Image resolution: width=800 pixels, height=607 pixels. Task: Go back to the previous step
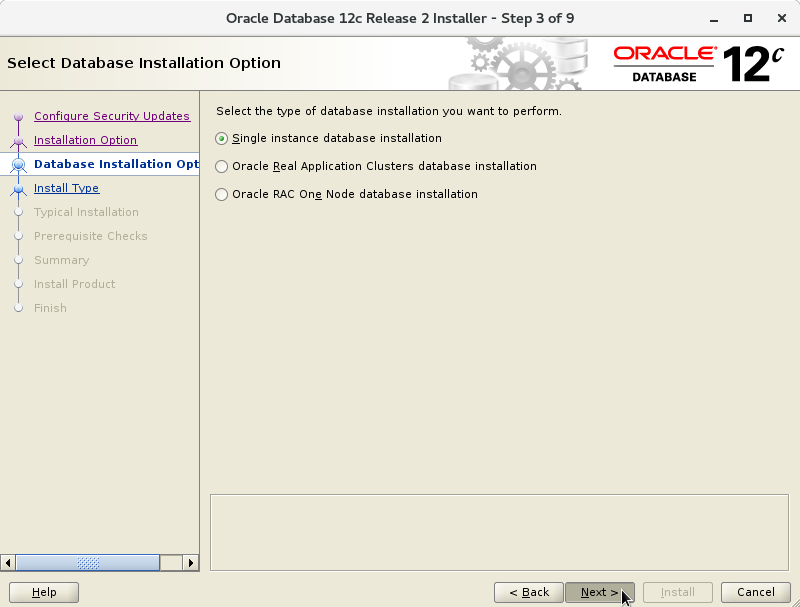click(x=528, y=592)
